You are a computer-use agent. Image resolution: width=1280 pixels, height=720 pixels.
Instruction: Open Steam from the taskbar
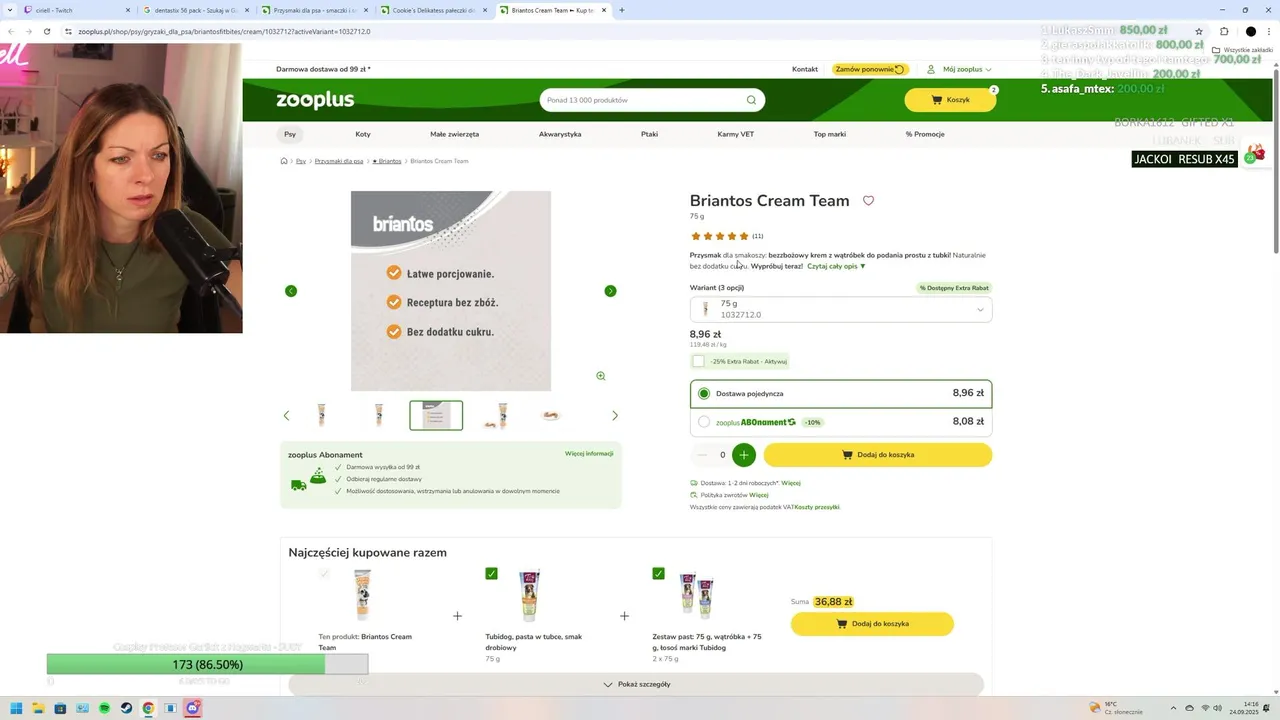point(126,708)
